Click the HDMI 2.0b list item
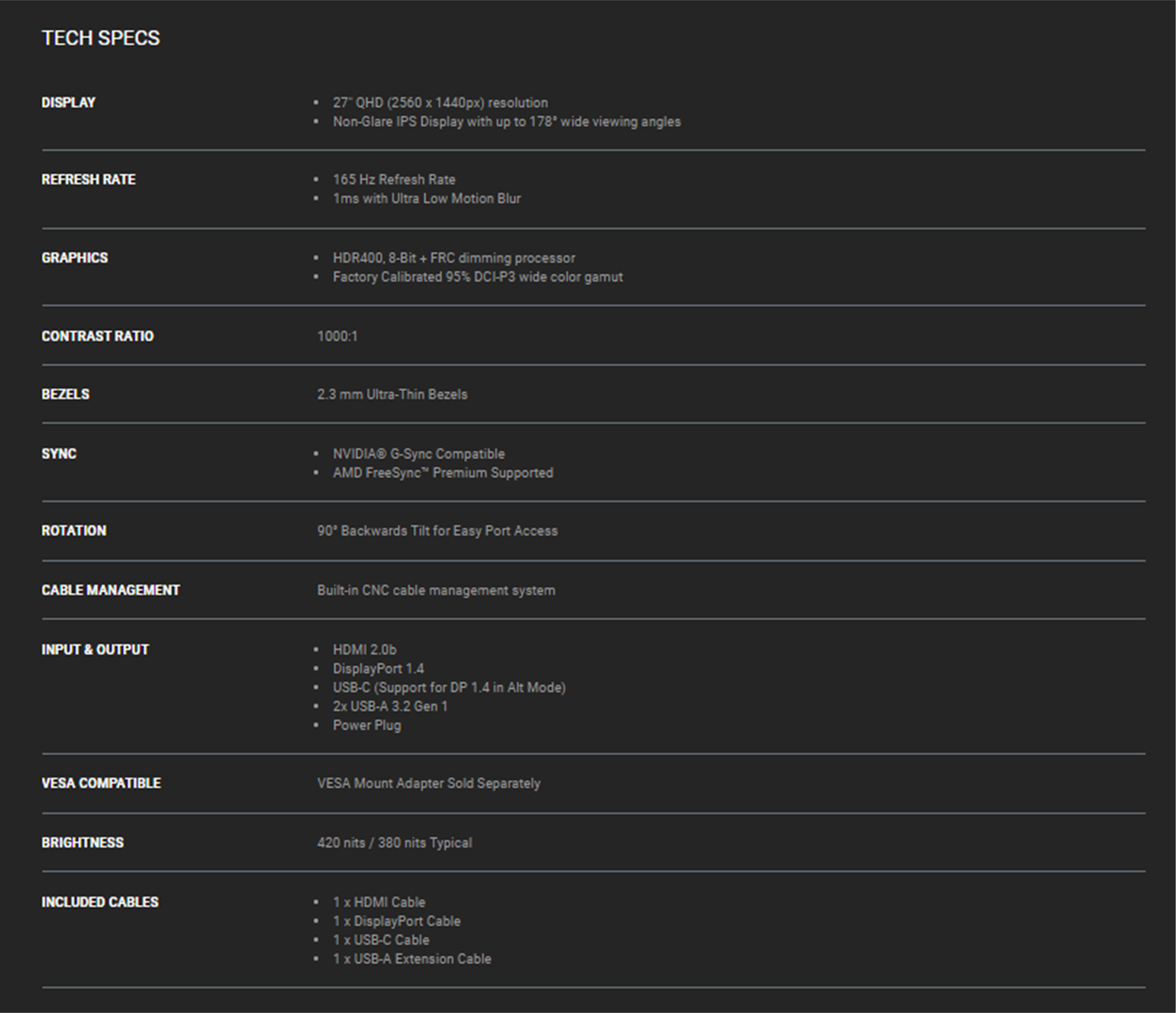This screenshot has width=1176, height=1013. click(364, 650)
